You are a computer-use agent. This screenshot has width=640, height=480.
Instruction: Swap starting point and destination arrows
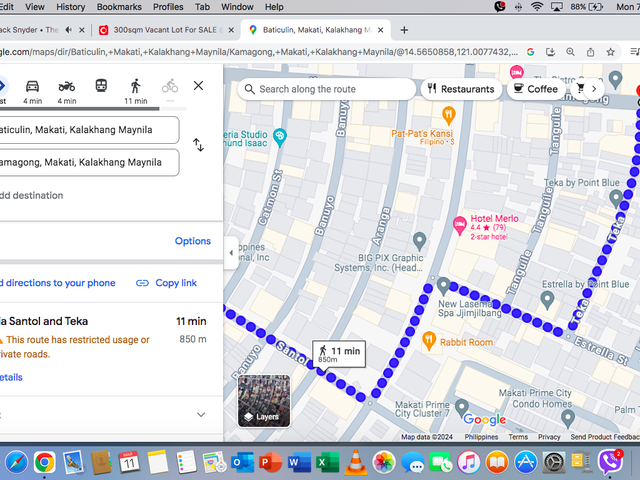click(198, 145)
